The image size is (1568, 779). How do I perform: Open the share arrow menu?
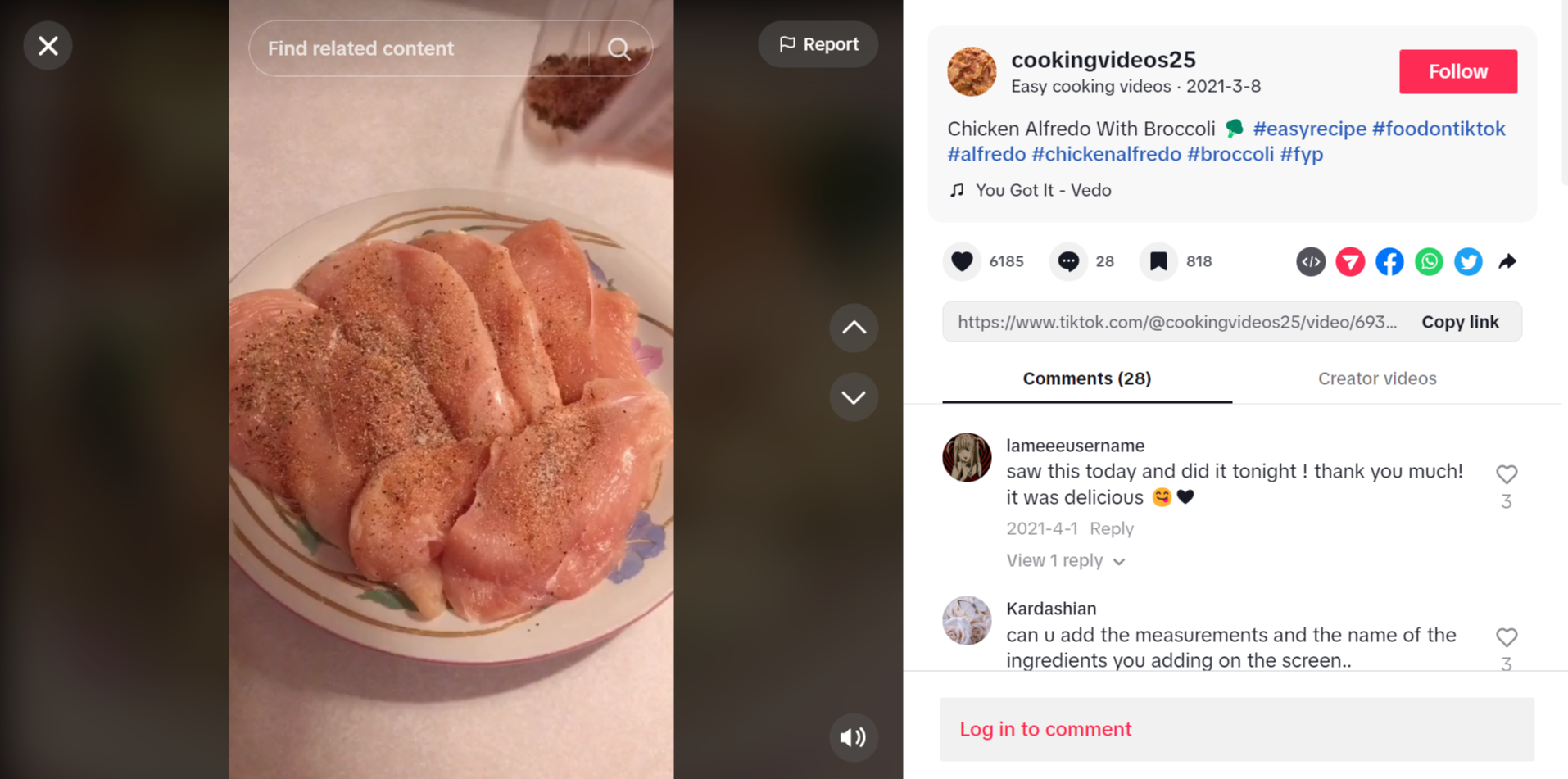point(1507,262)
